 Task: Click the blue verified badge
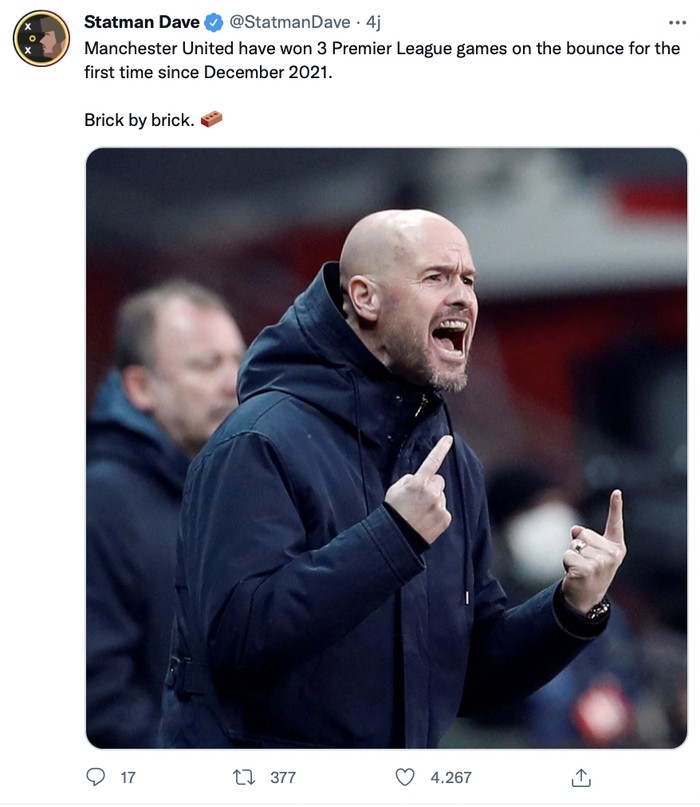214,22
